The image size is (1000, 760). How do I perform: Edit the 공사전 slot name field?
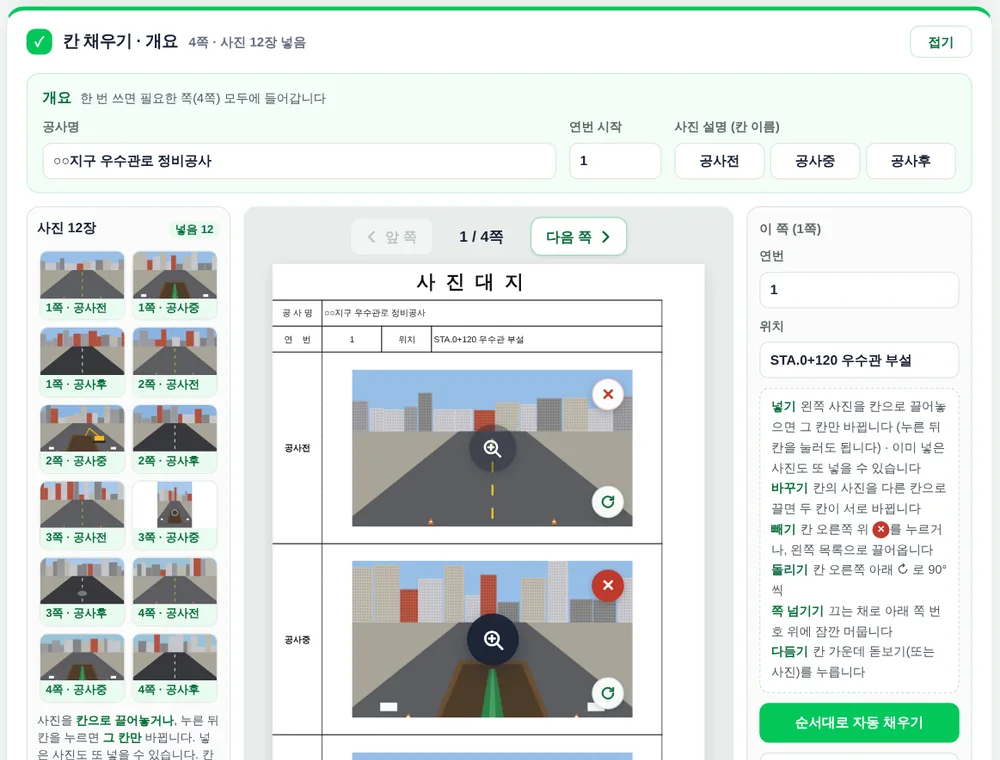(719, 161)
